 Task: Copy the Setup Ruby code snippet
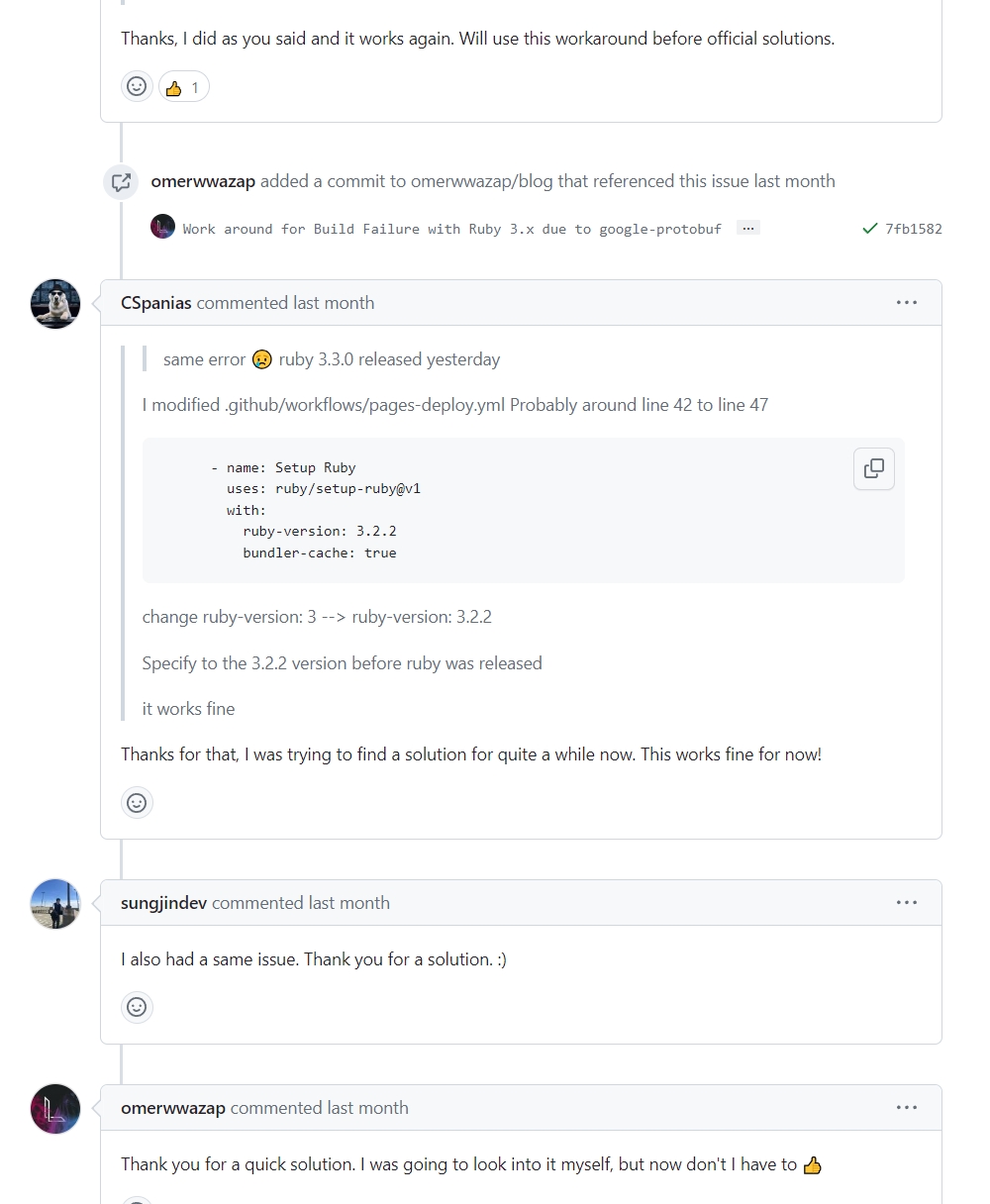click(873, 468)
